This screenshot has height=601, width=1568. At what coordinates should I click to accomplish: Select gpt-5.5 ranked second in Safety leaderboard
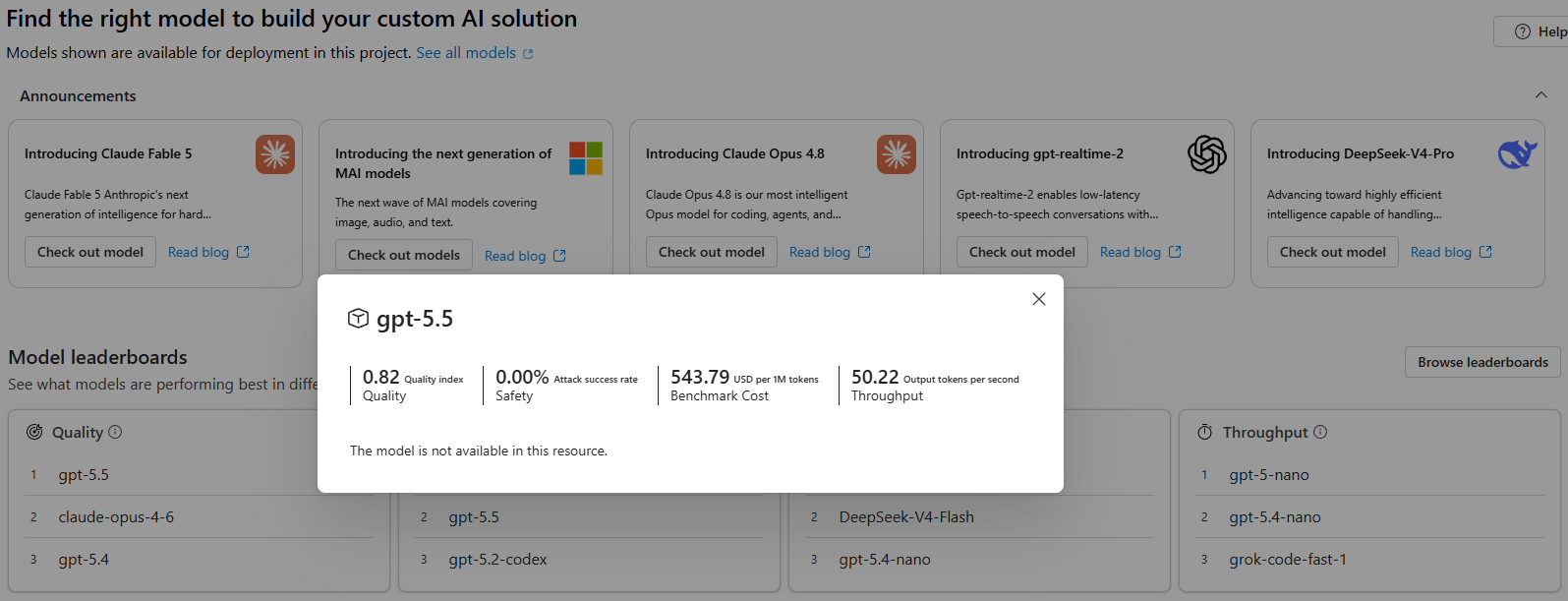tap(474, 517)
